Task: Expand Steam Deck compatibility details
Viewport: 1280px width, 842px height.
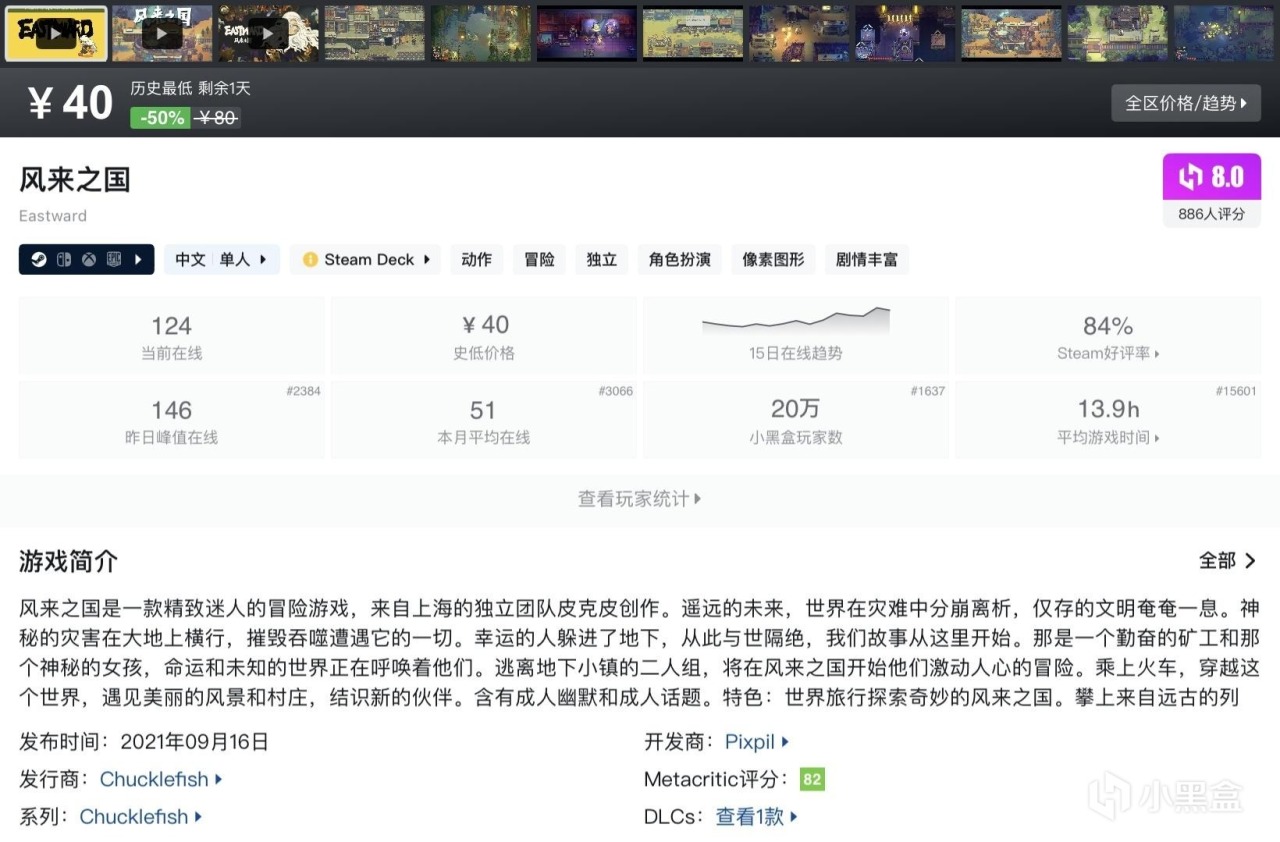Action: click(x=365, y=260)
